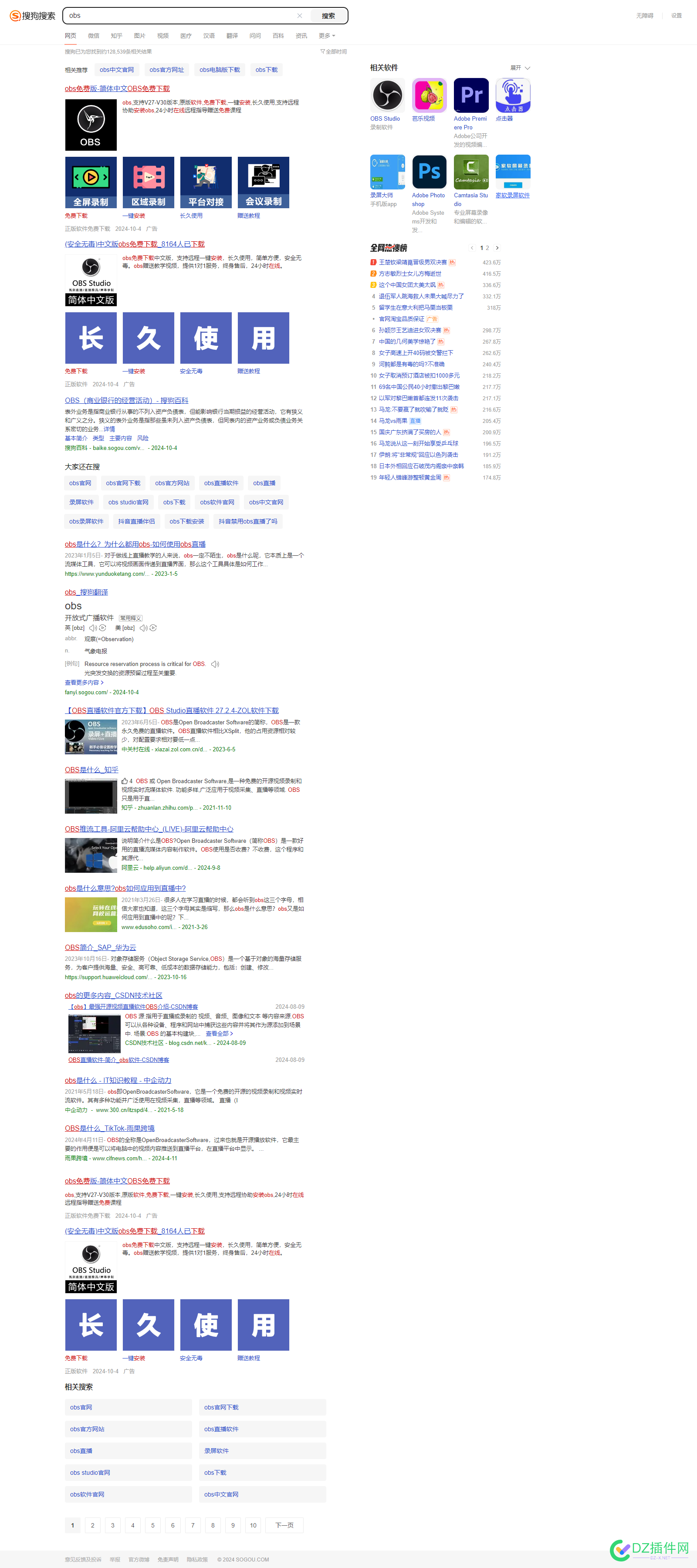The height and width of the screenshot is (1568, 697).
Task: Open the obs中文官网 related suggestion at top
Action: click(117, 70)
